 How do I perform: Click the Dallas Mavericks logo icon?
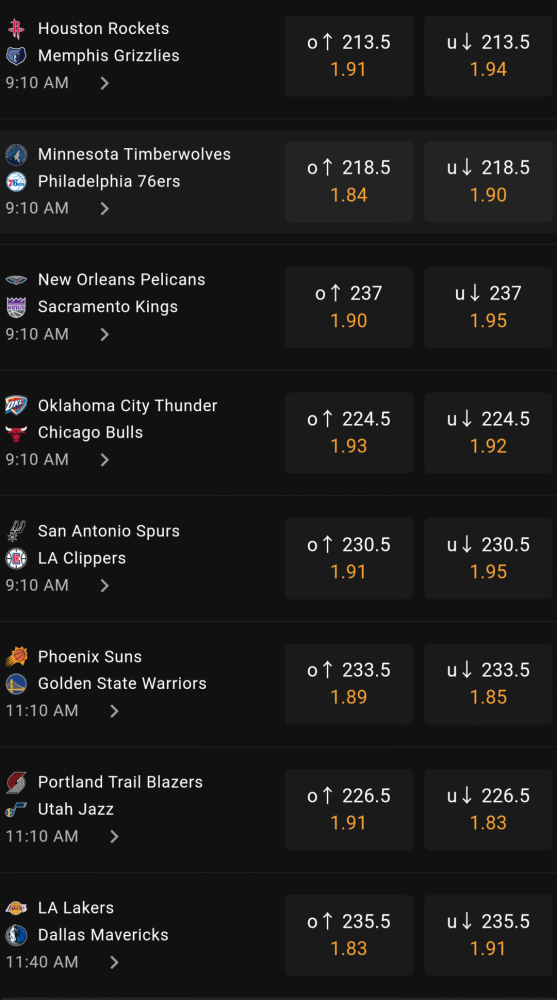[x=16, y=935]
